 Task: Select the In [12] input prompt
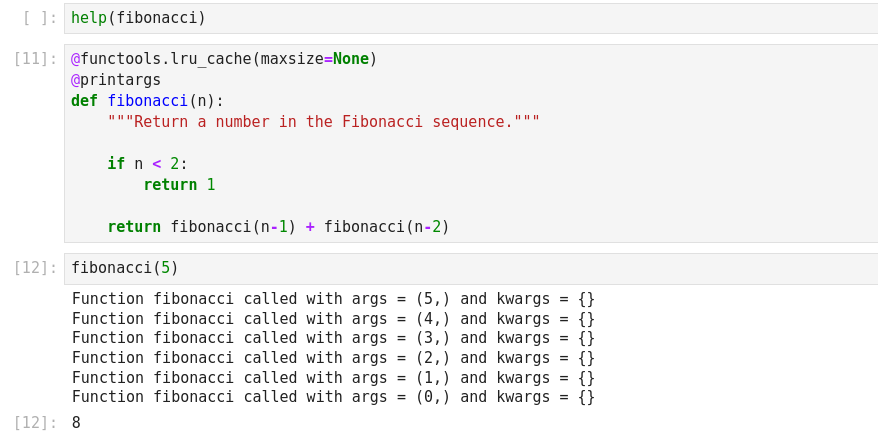pyautogui.click(x=36, y=268)
